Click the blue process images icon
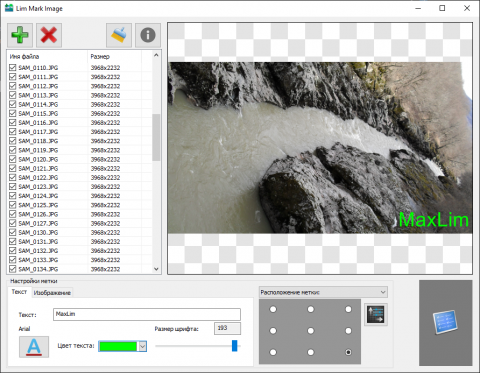Viewport: 480px width, 373px height. [x=445, y=322]
